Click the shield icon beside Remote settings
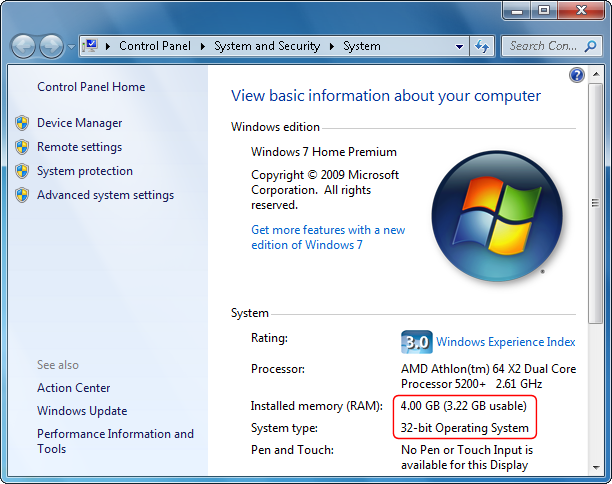Viewport: 612px width, 484px height. pyautogui.click(x=22, y=147)
